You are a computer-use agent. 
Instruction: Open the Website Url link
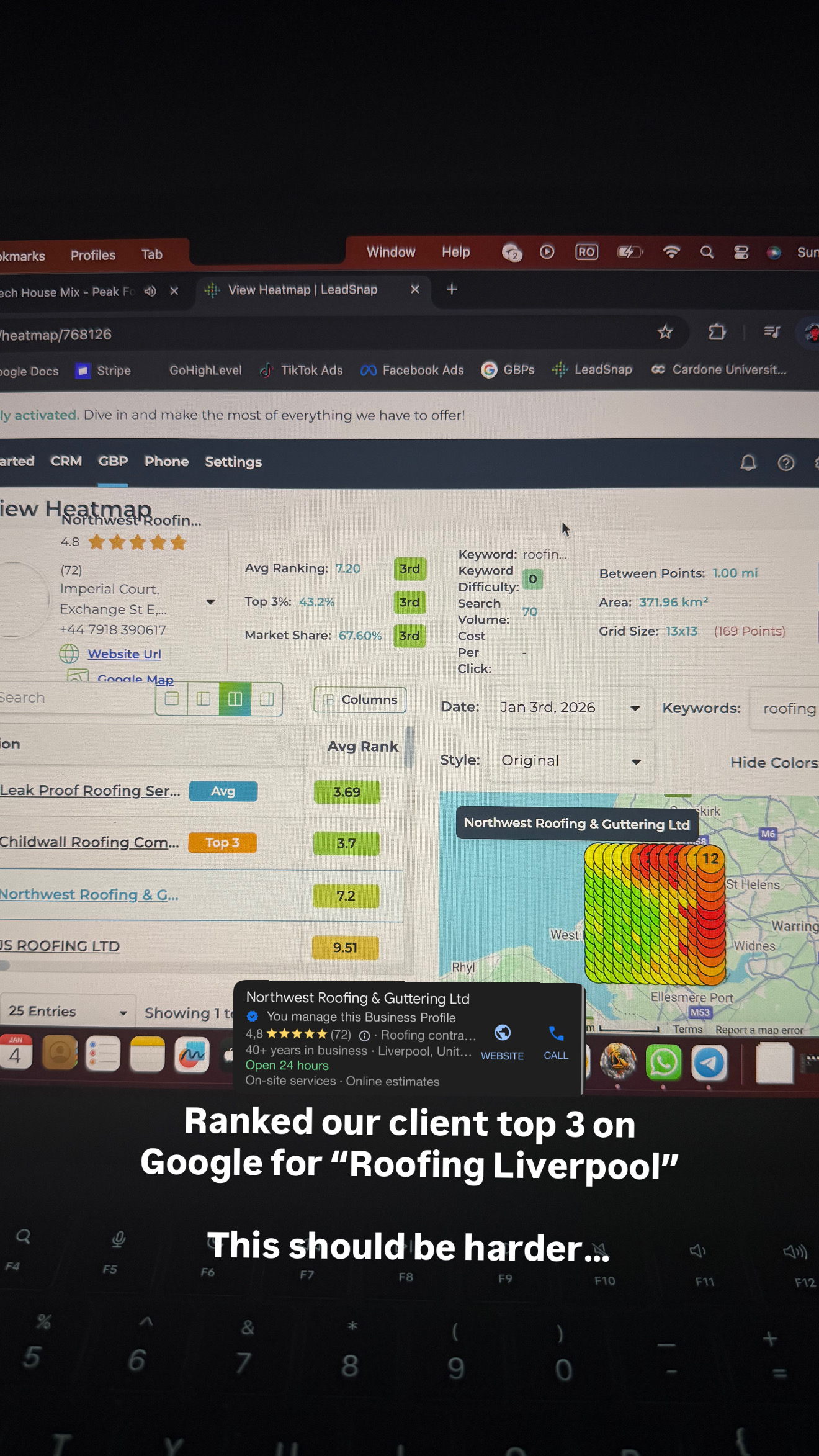coord(124,654)
